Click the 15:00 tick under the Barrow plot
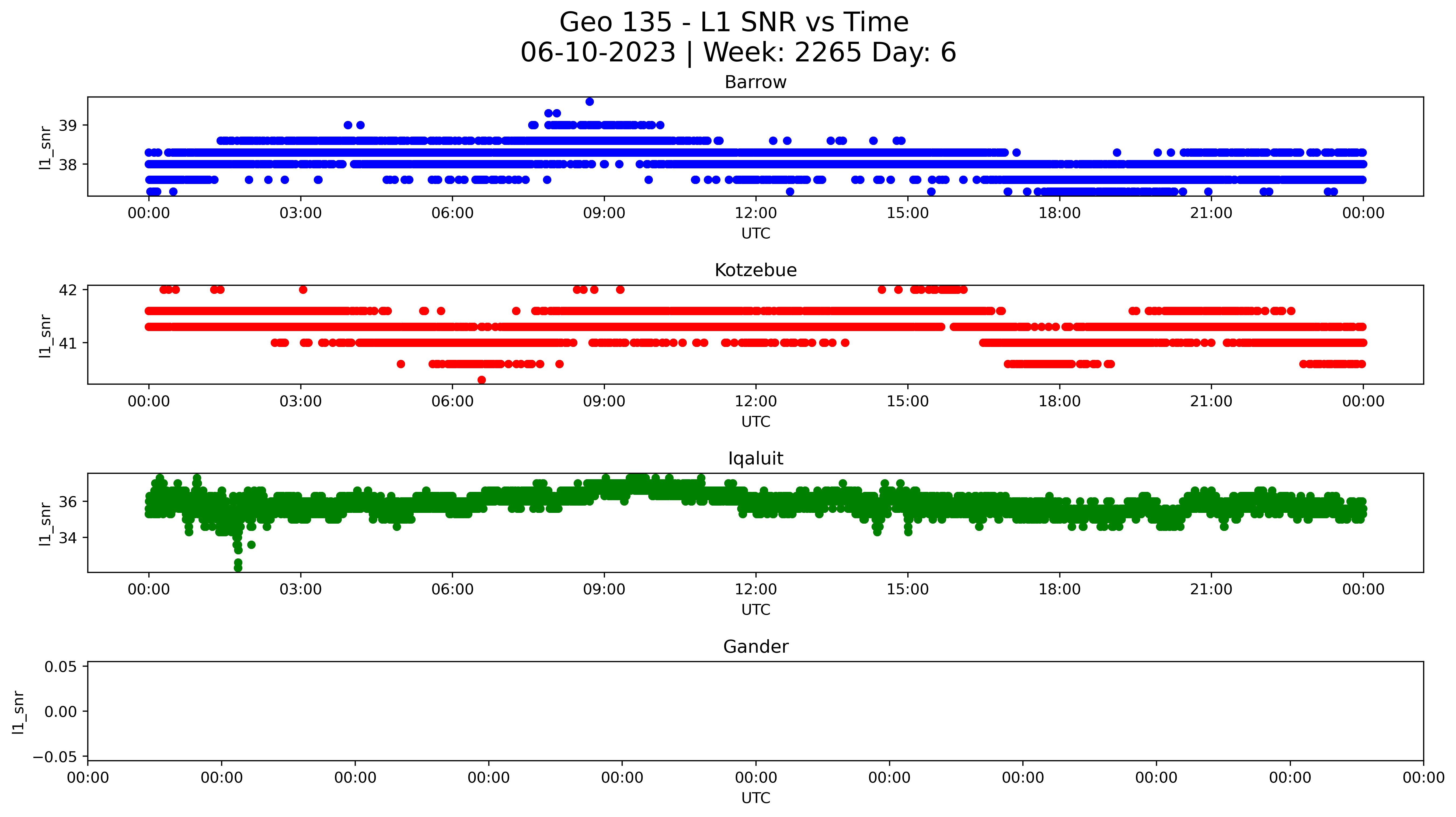1456x817 pixels. click(908, 213)
